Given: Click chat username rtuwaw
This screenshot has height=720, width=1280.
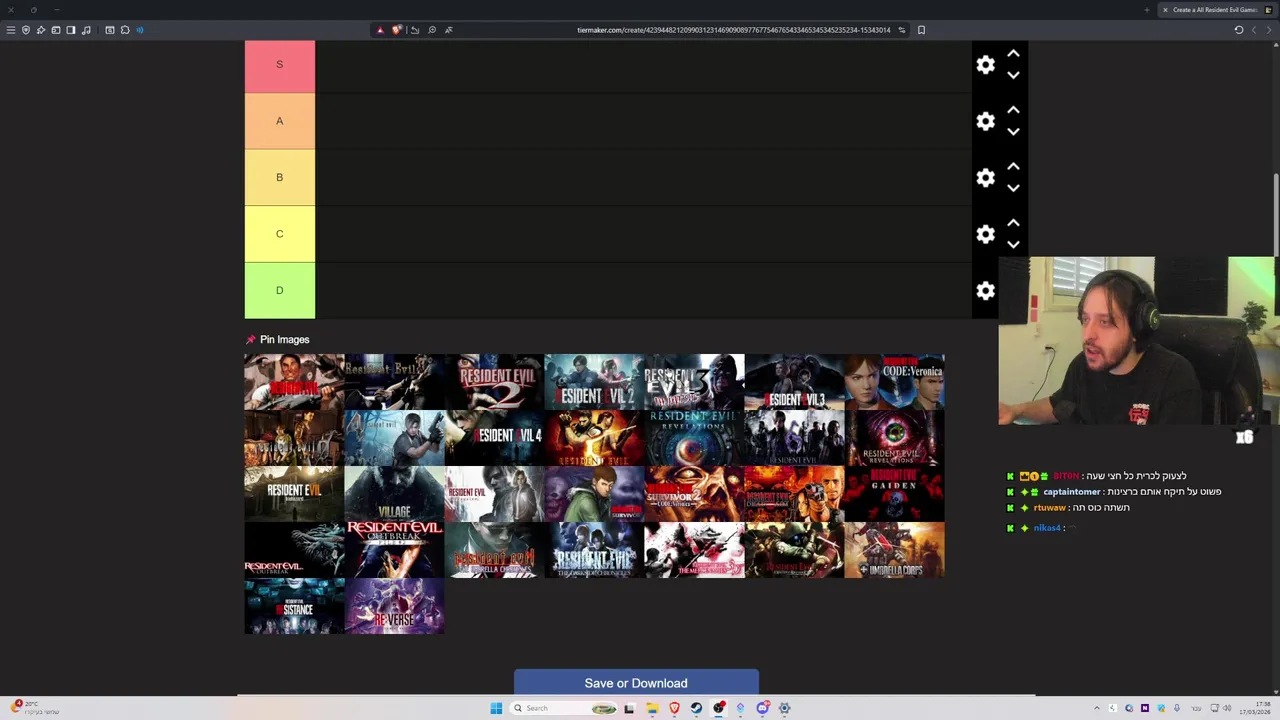Looking at the screenshot, I should click(1050, 508).
